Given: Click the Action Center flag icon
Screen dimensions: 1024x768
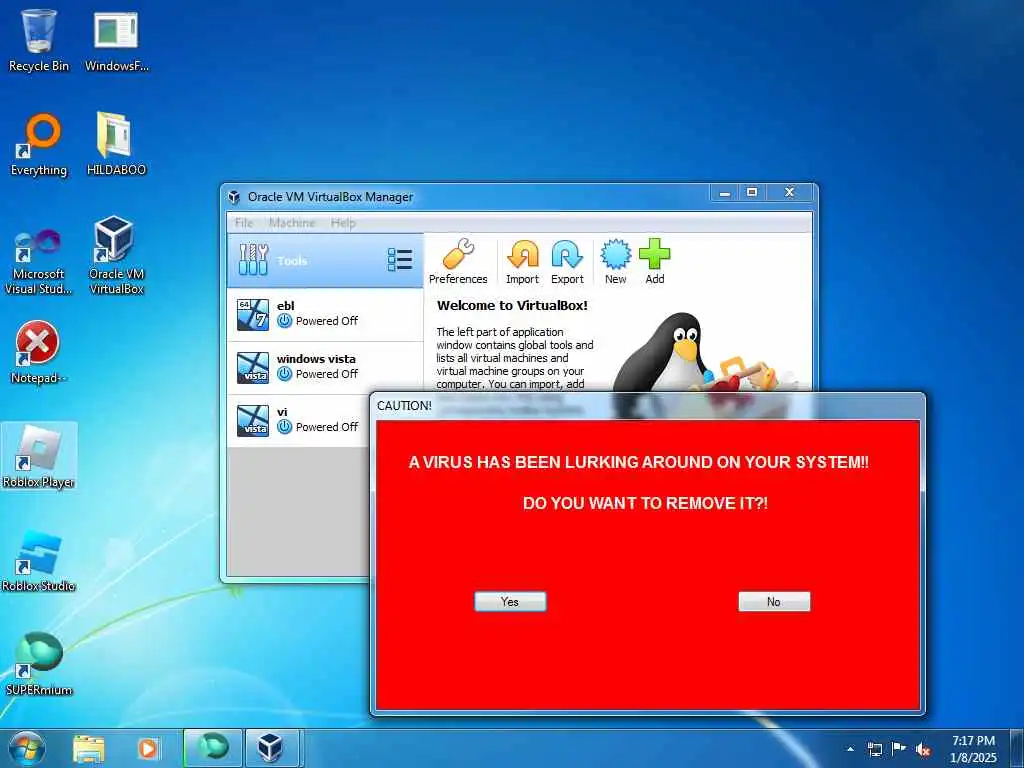Looking at the screenshot, I should click(x=899, y=749).
